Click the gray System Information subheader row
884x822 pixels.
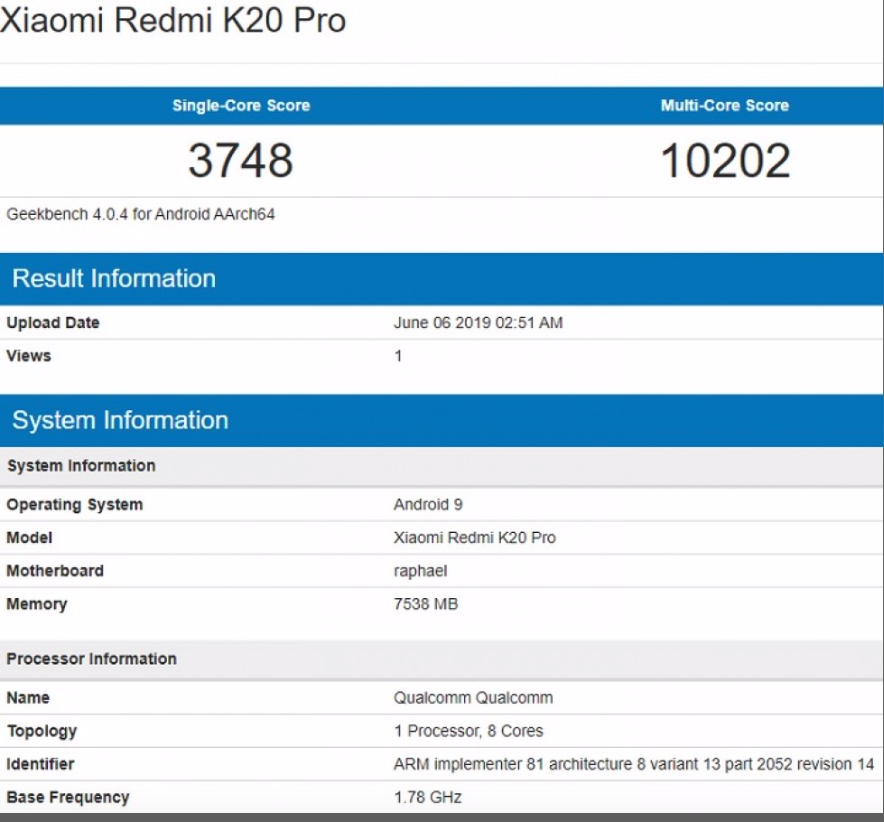(441, 466)
